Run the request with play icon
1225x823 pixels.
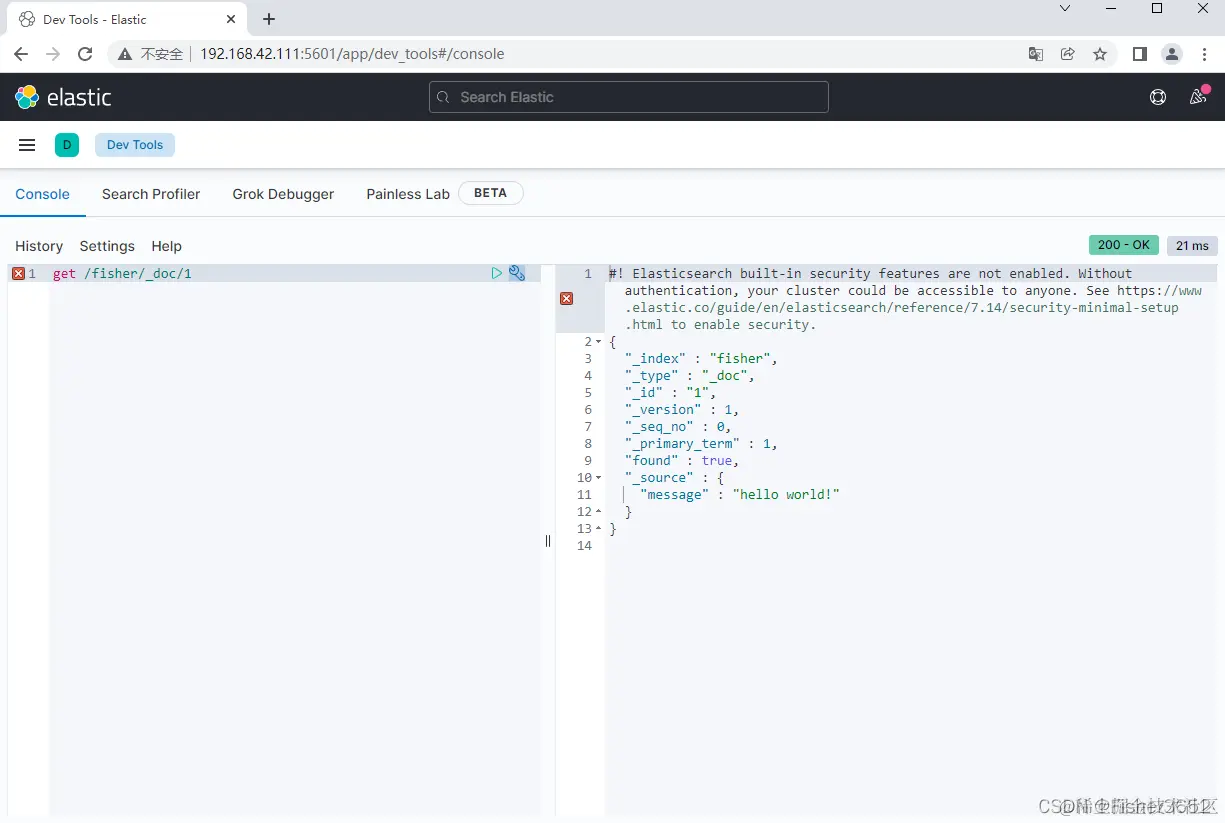pos(497,273)
